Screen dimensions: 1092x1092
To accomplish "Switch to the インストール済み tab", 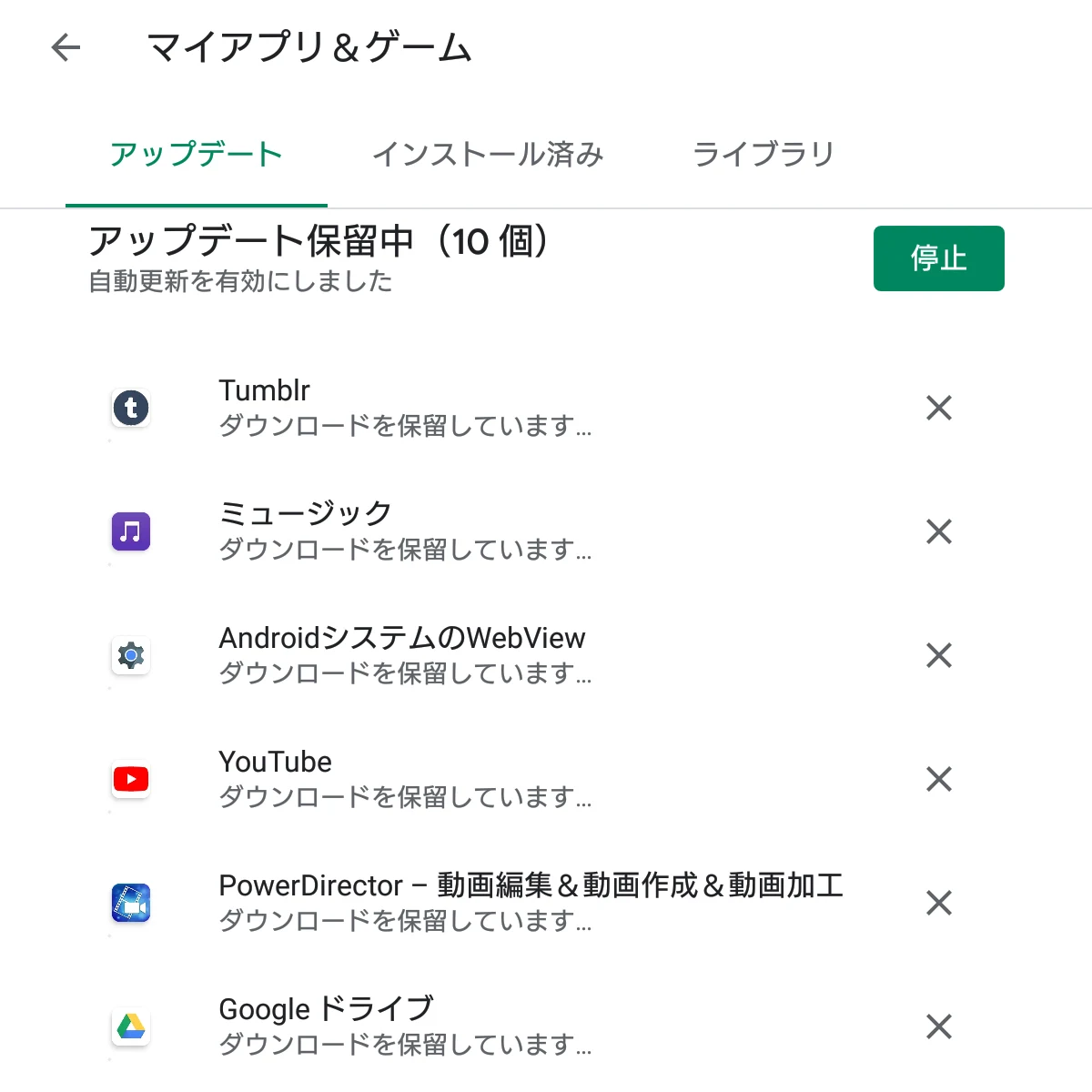I will pos(488,155).
